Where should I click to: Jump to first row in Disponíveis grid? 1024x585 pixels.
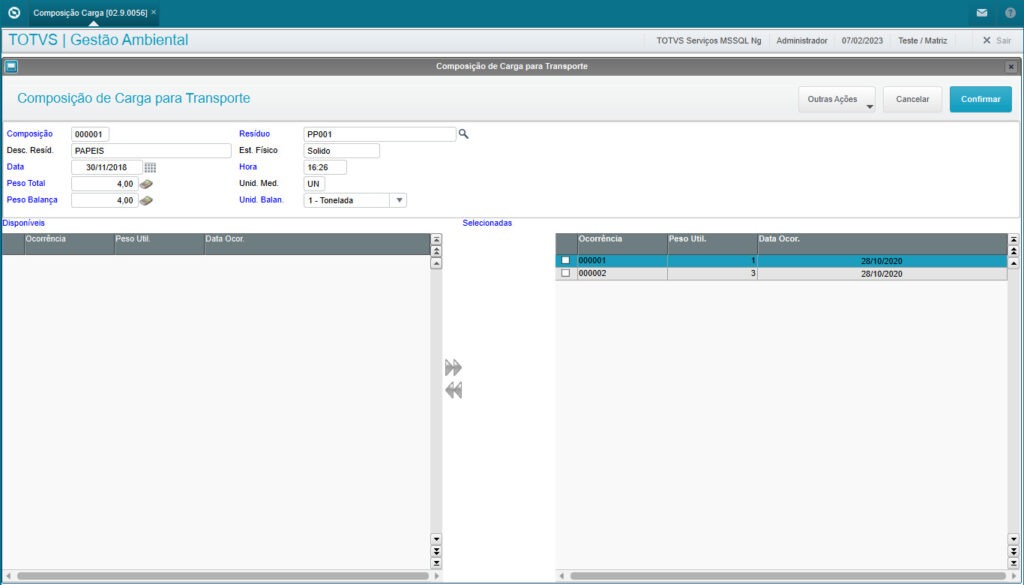point(436,240)
